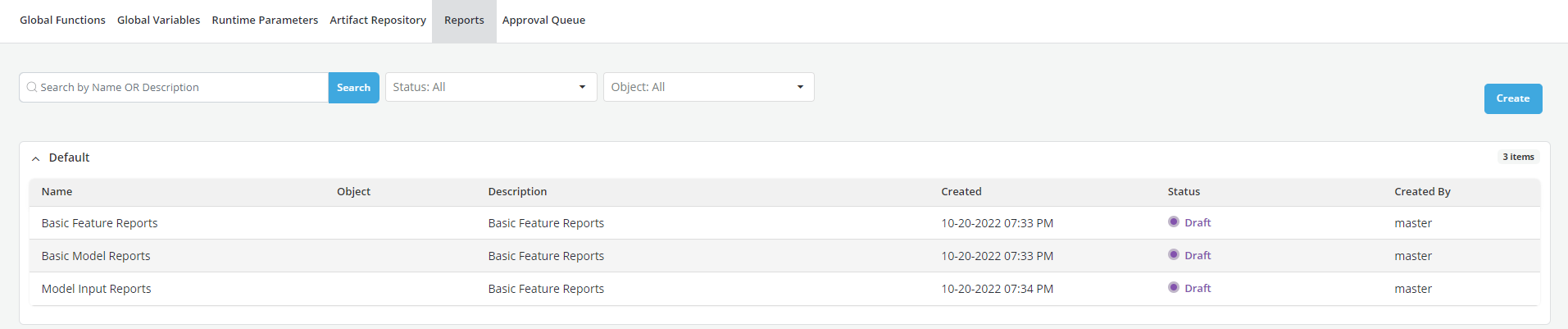Click the Draft status dot for Basic Model Reports
The height and width of the screenshot is (329, 1568).
point(1174,254)
